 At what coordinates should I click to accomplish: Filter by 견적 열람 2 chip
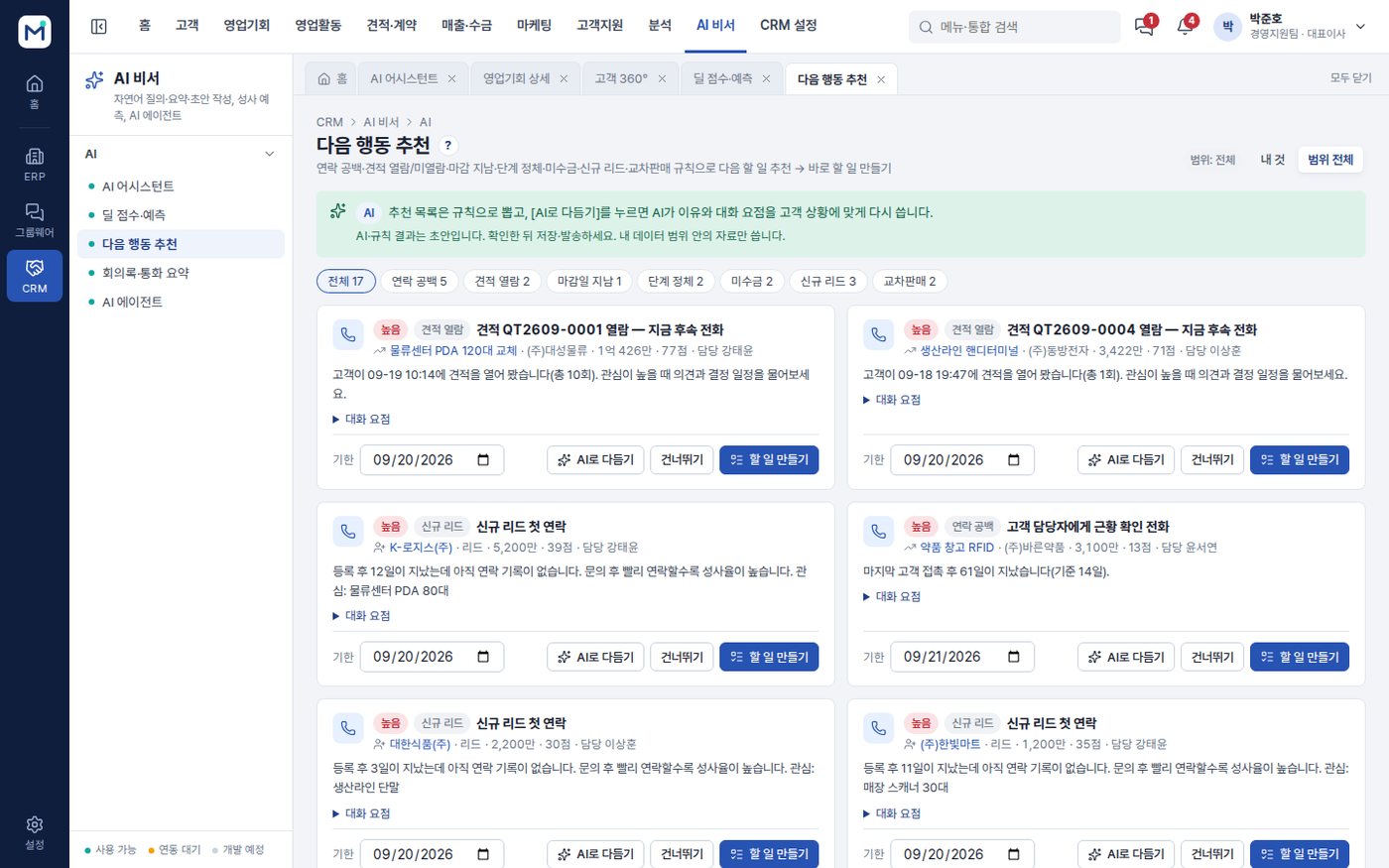pos(502,282)
